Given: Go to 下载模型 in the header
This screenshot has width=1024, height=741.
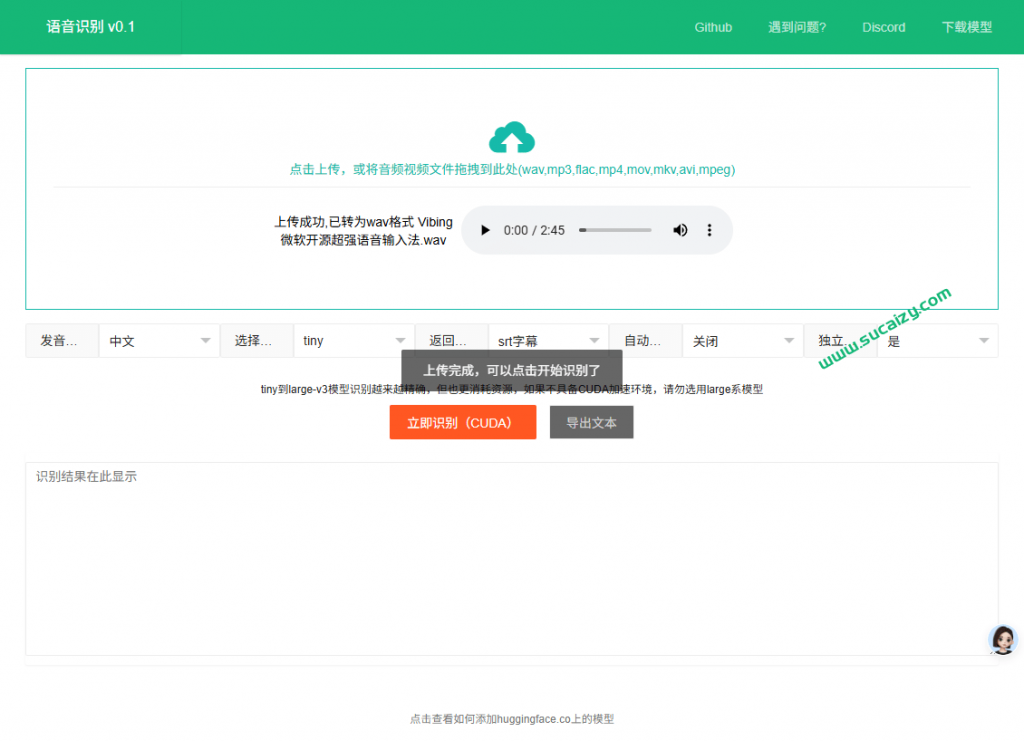Looking at the screenshot, I should 966,27.
